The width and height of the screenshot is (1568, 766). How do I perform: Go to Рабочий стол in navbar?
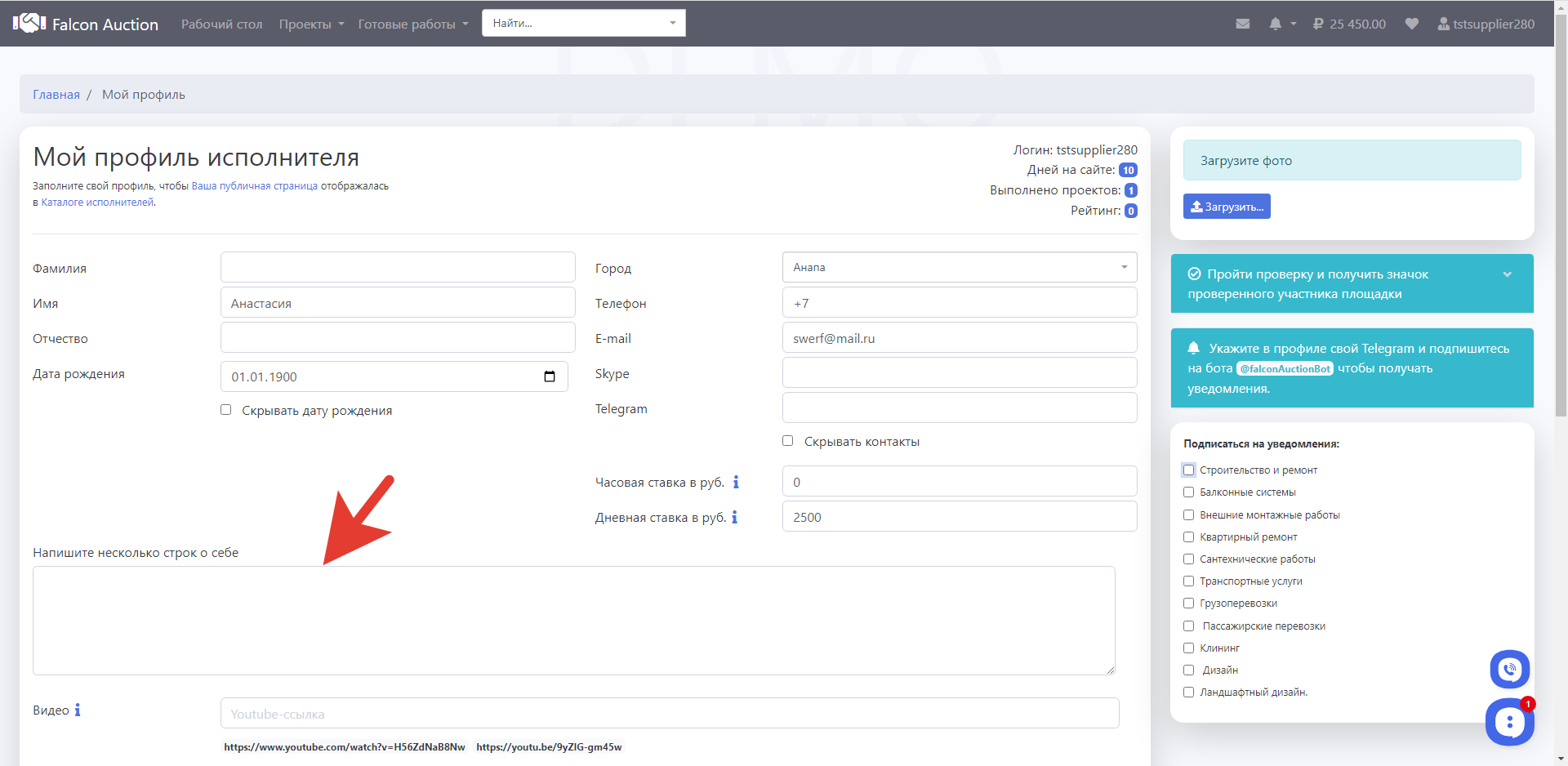(221, 24)
